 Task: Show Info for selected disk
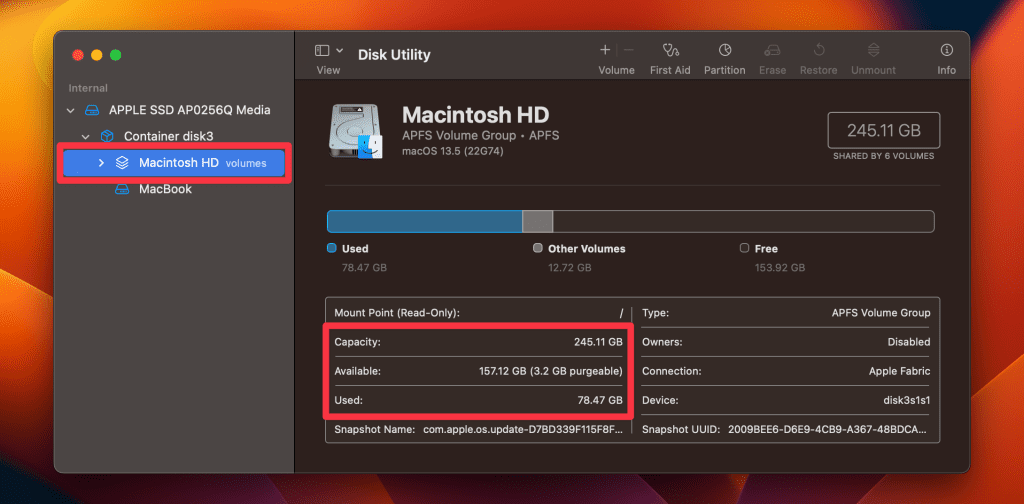946,50
